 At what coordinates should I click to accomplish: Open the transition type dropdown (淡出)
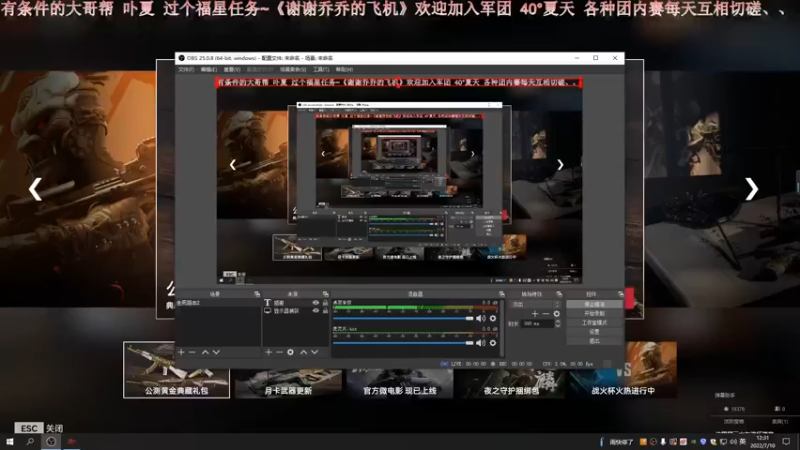pos(536,304)
